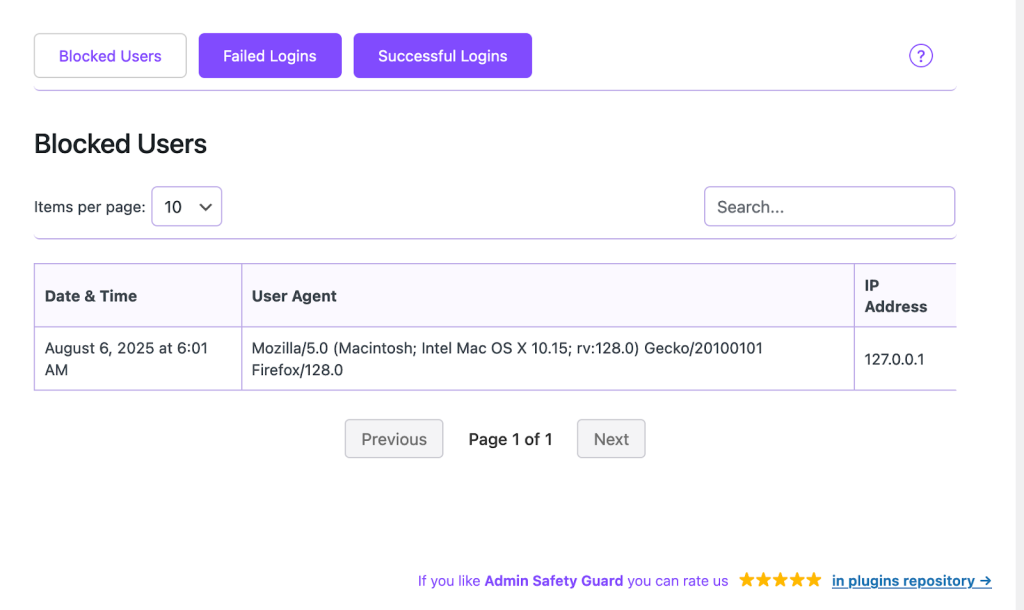Click the IP Address column header
1024x610 pixels.
click(x=896, y=296)
